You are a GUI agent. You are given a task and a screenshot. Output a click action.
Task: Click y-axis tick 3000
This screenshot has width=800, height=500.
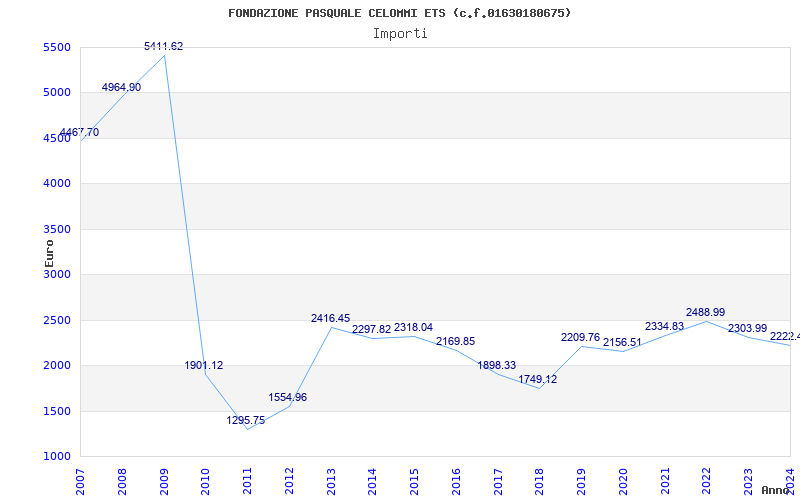coord(55,274)
